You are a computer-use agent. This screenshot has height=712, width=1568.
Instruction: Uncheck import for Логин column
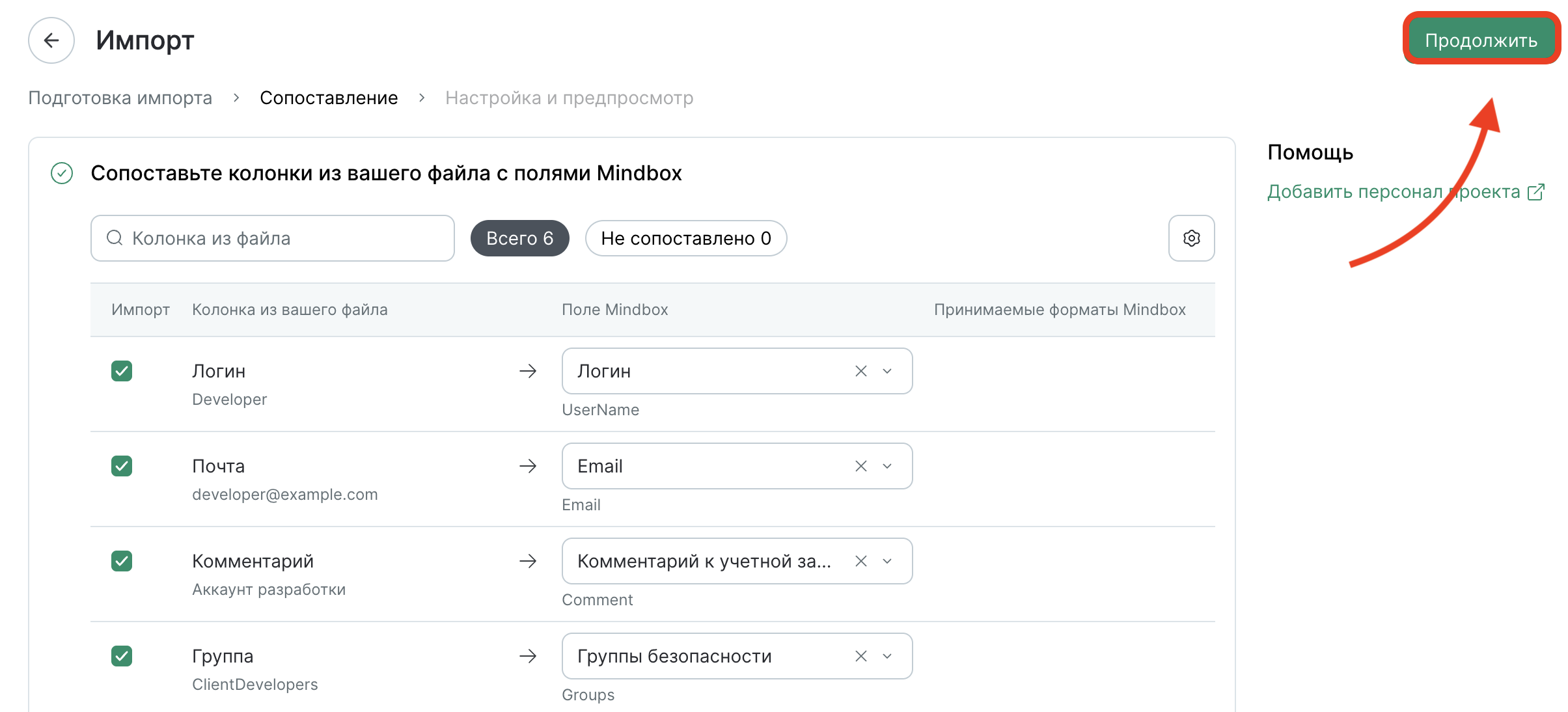click(x=122, y=371)
